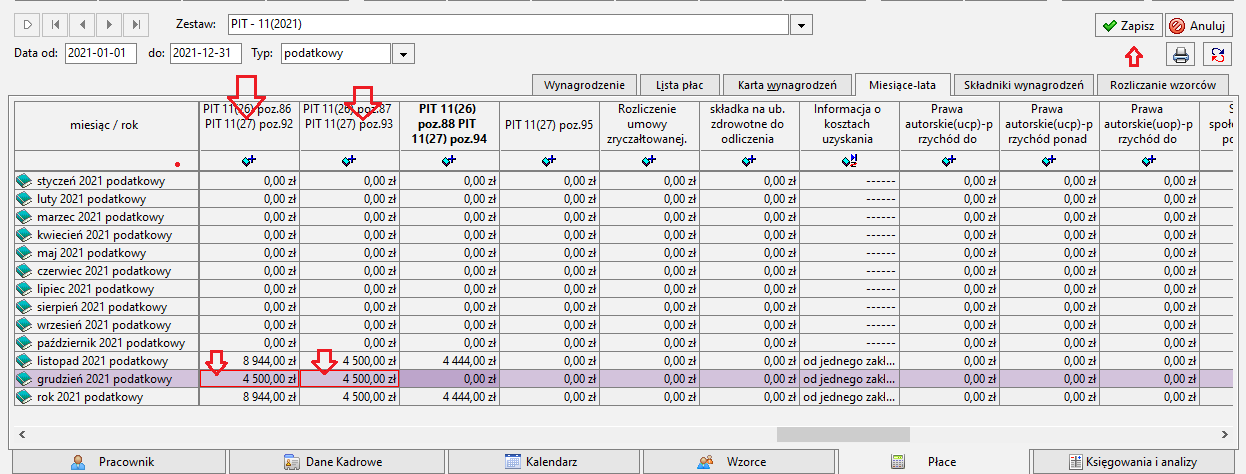Click the print icon button

pos(1181,54)
